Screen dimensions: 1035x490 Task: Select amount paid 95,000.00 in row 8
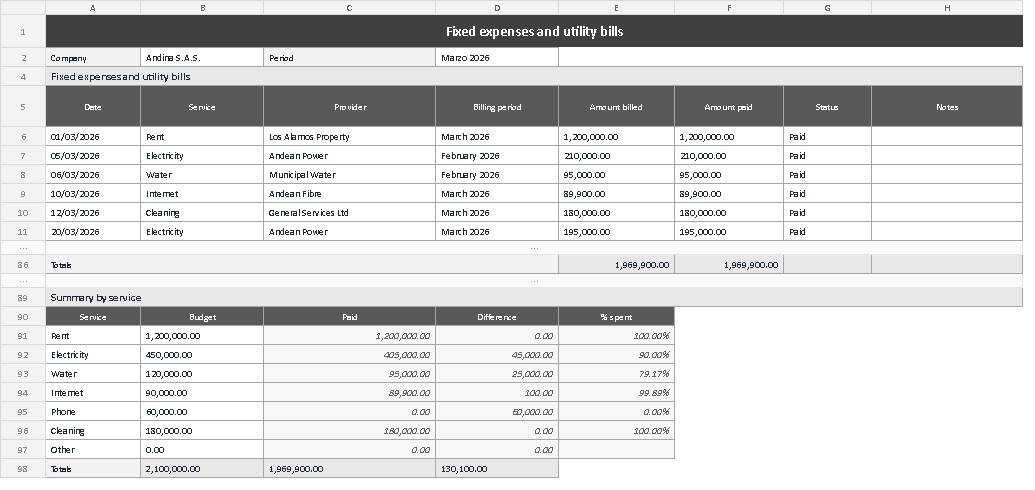[x=729, y=175]
